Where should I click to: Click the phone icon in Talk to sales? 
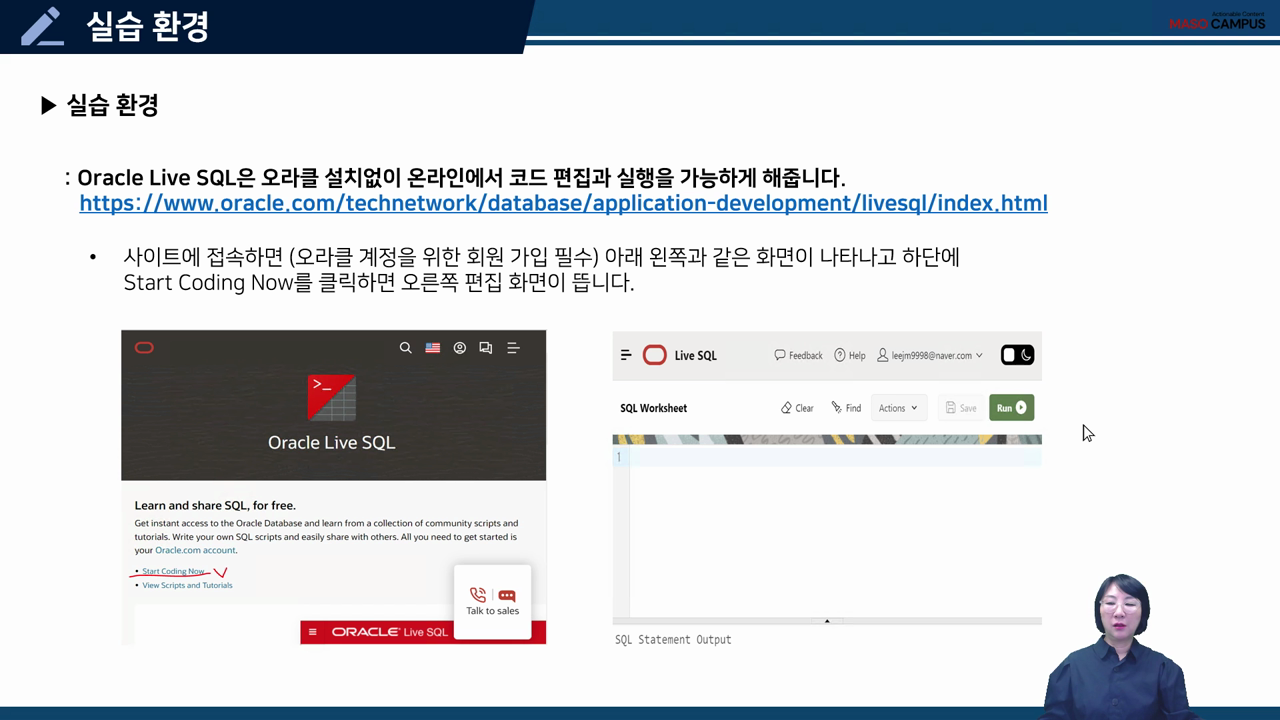(478, 595)
